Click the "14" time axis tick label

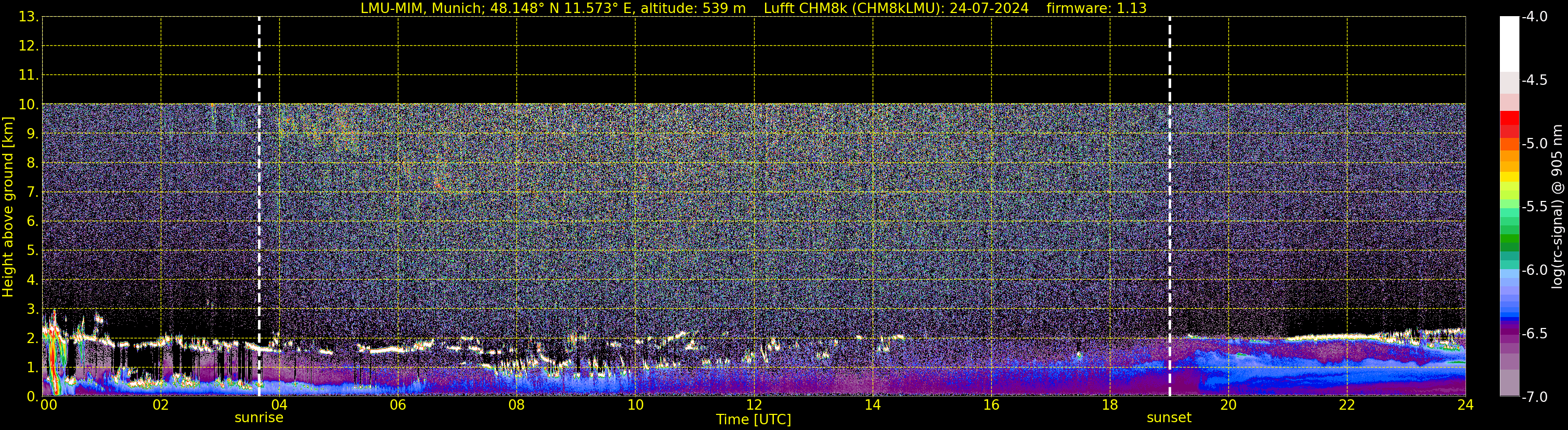point(873,405)
